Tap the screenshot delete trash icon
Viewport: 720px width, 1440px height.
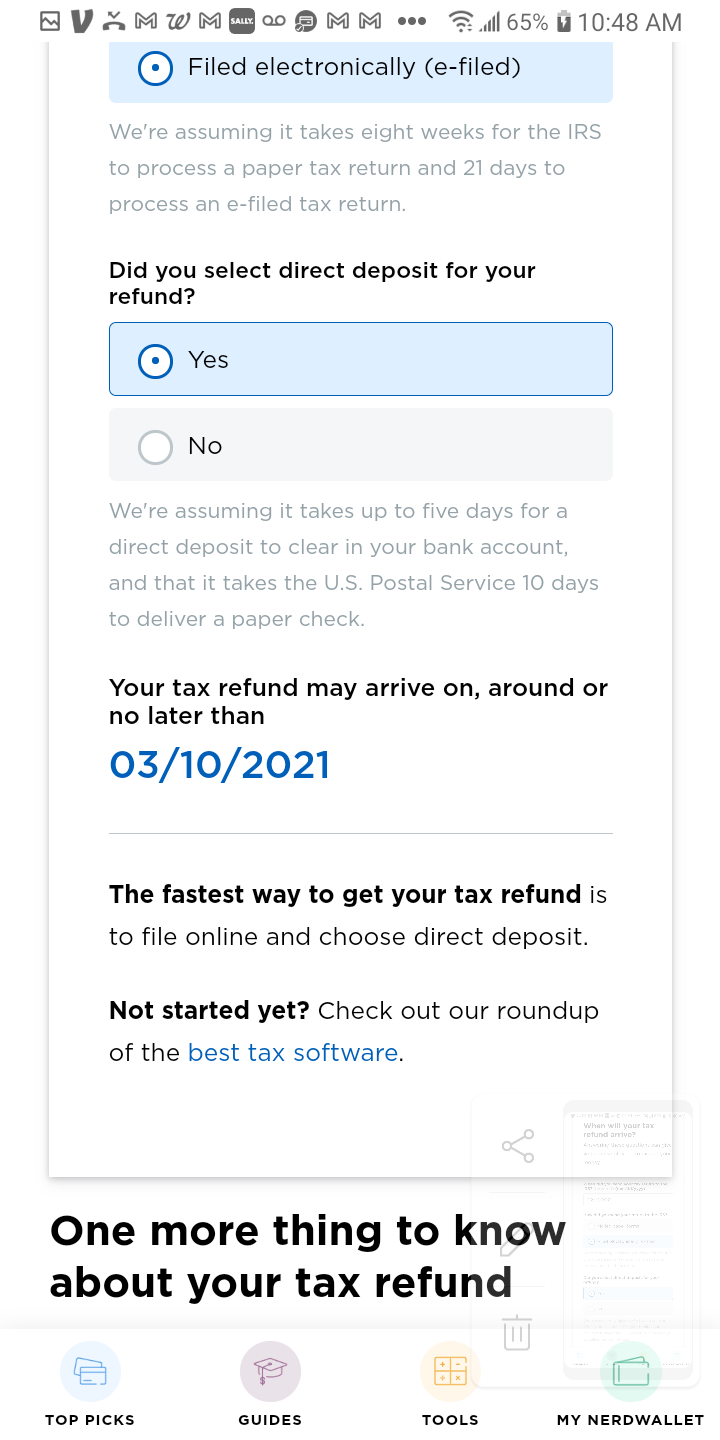point(517,1332)
